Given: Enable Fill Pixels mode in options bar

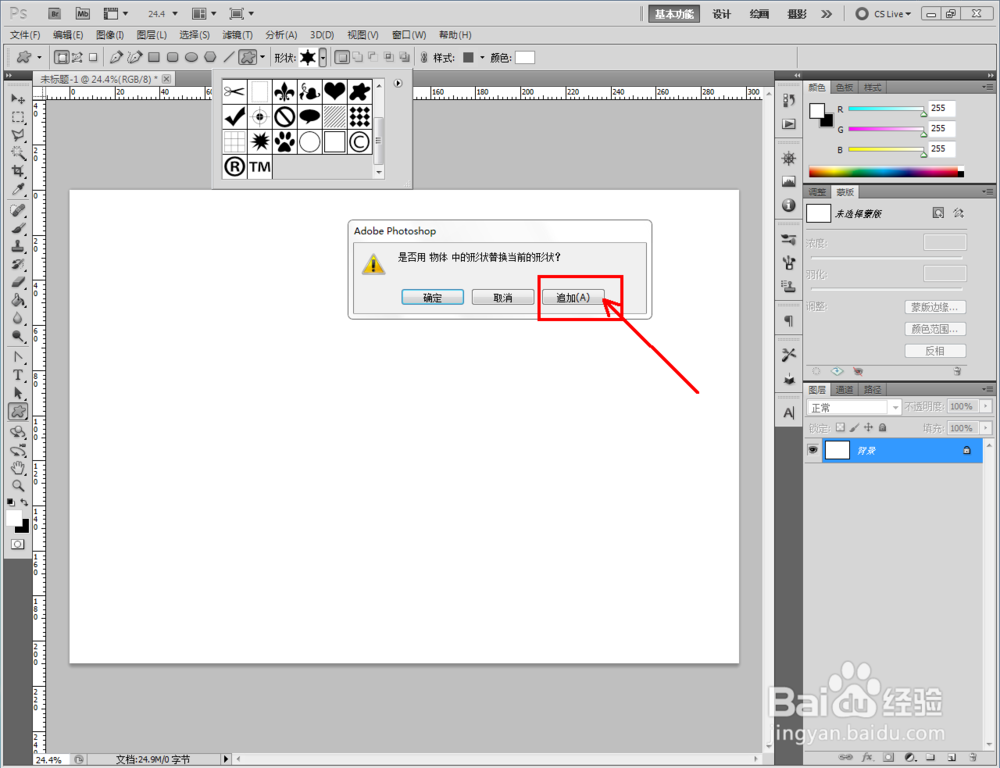Looking at the screenshot, I should (x=93, y=57).
